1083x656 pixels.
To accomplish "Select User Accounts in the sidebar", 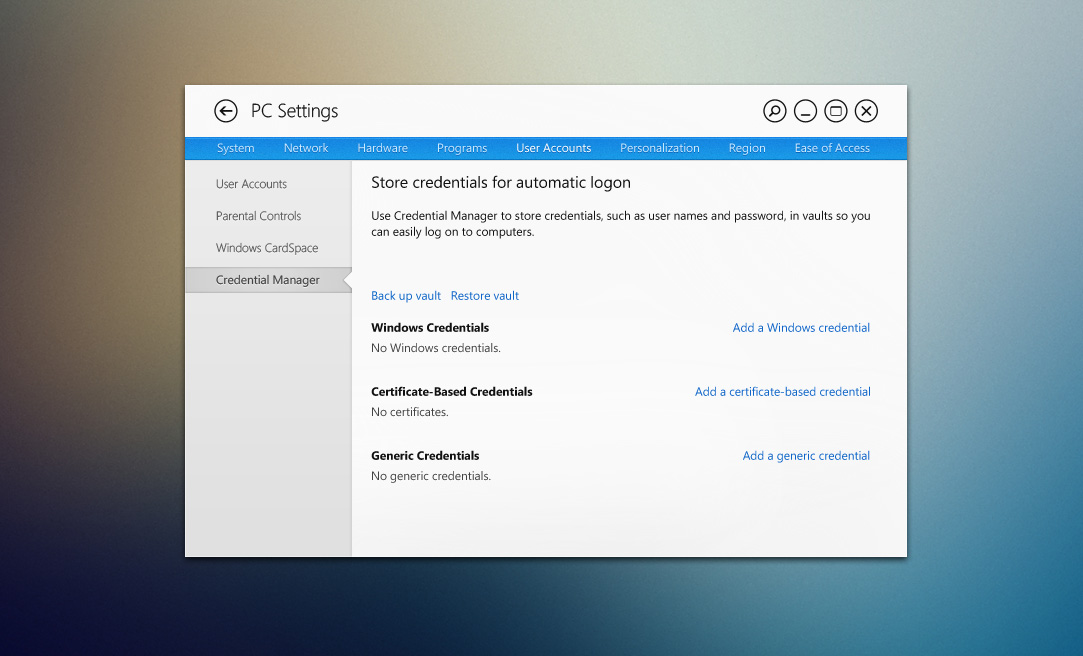I will pyautogui.click(x=251, y=183).
